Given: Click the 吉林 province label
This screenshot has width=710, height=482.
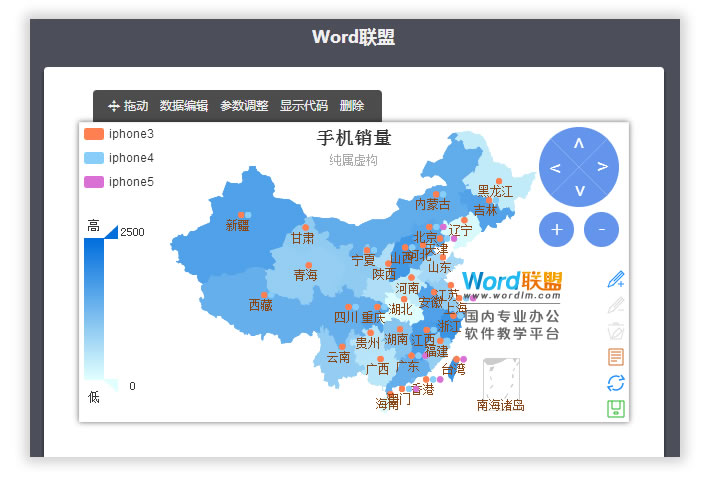Looking at the screenshot, I should point(485,210).
